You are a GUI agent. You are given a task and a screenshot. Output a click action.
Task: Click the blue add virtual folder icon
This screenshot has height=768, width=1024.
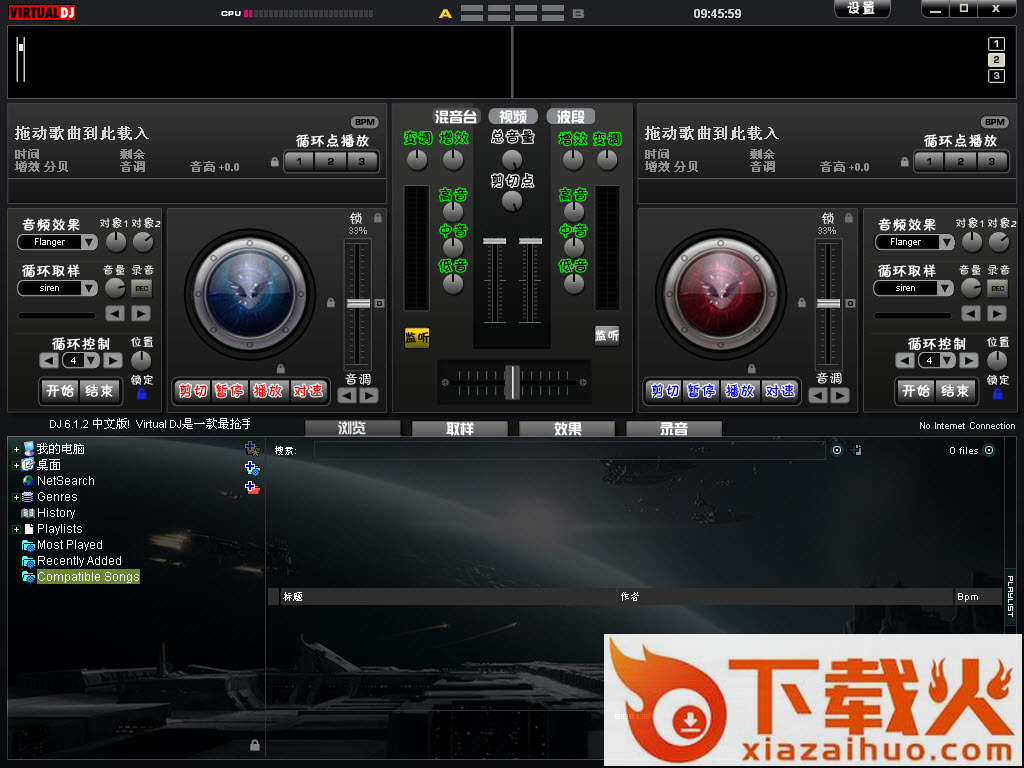252,468
